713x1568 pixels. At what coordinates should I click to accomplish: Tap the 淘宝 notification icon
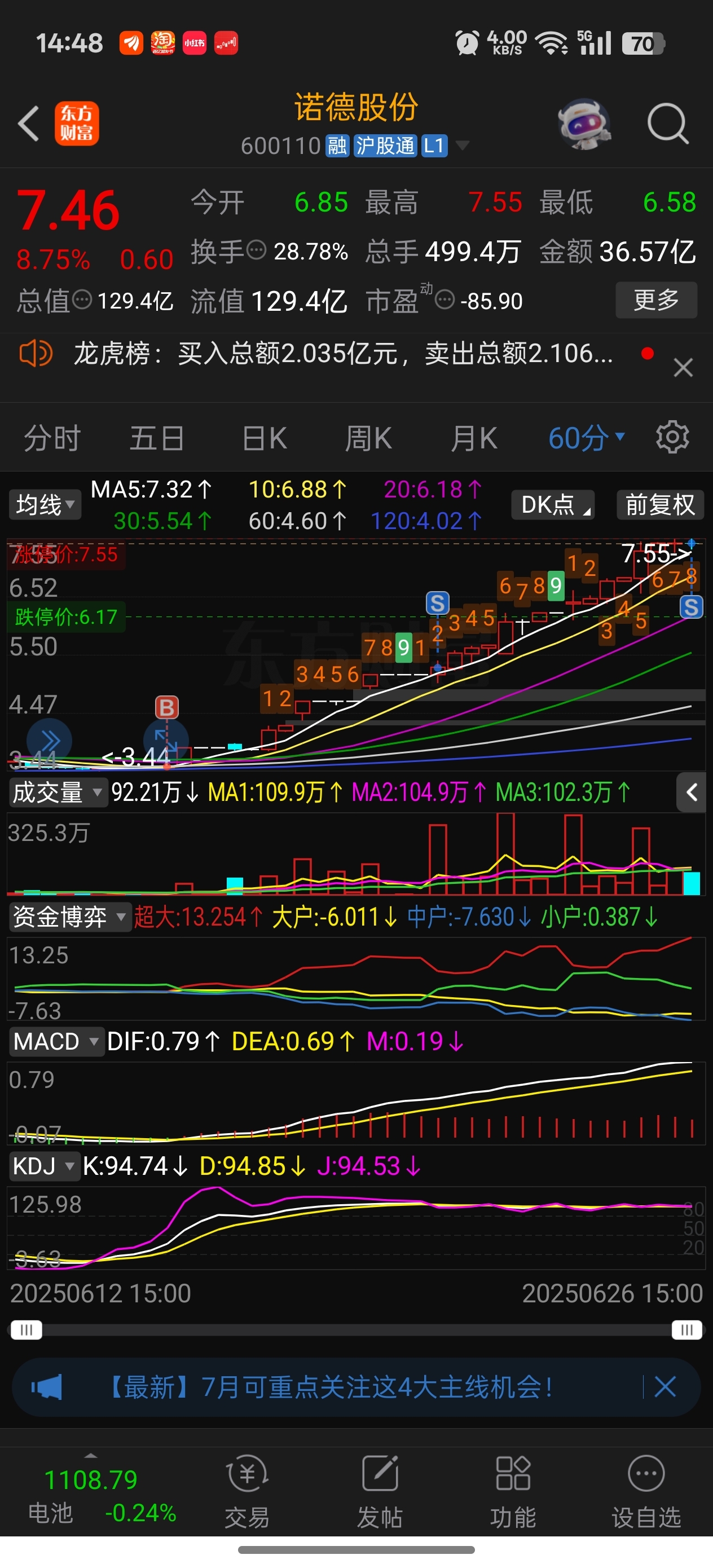click(162, 43)
